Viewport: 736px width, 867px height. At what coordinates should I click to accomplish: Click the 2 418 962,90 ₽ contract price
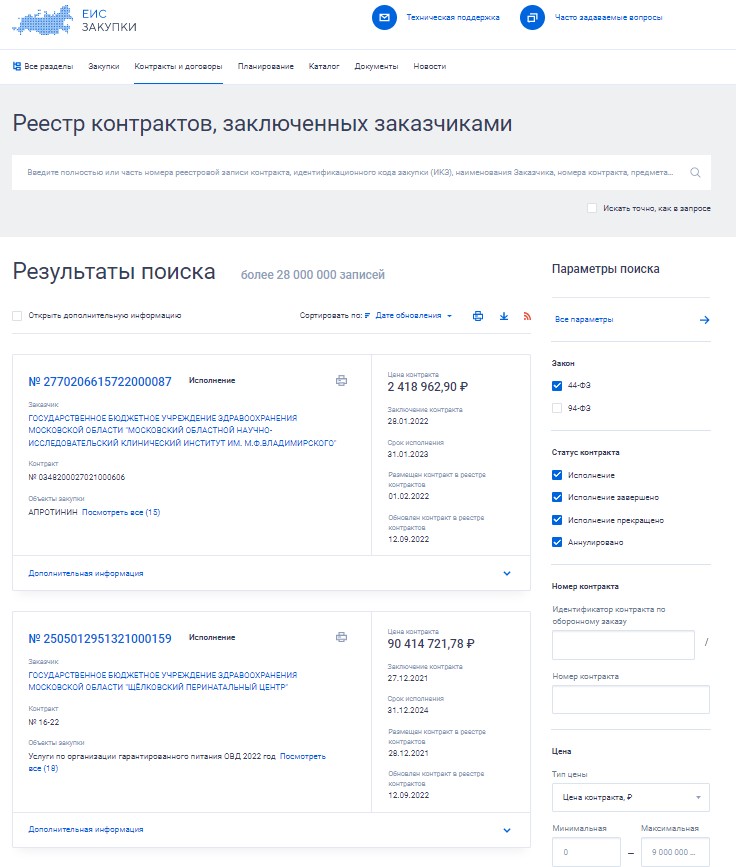click(x=427, y=387)
